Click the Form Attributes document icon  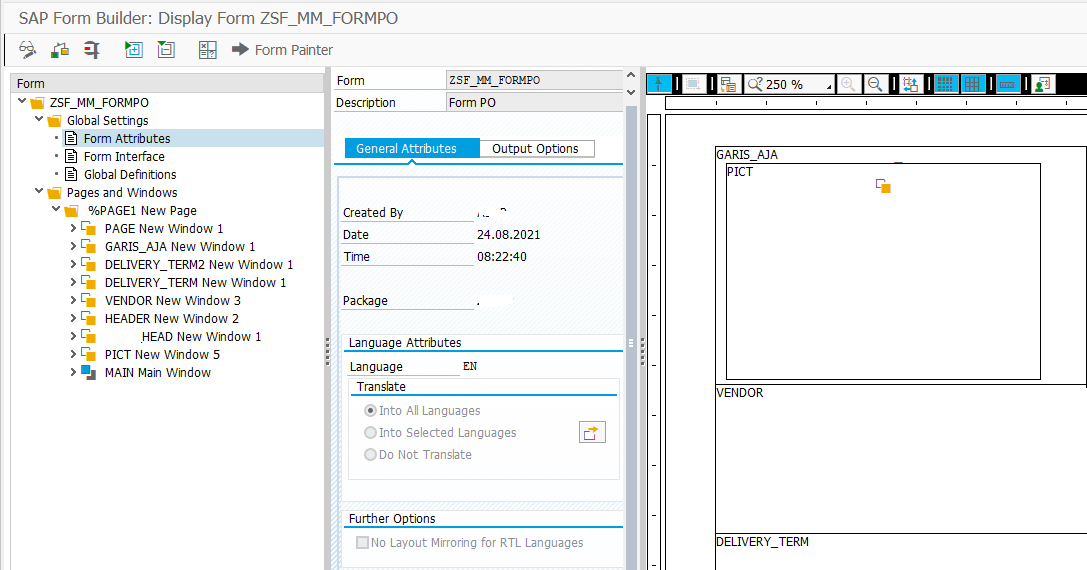click(71, 138)
